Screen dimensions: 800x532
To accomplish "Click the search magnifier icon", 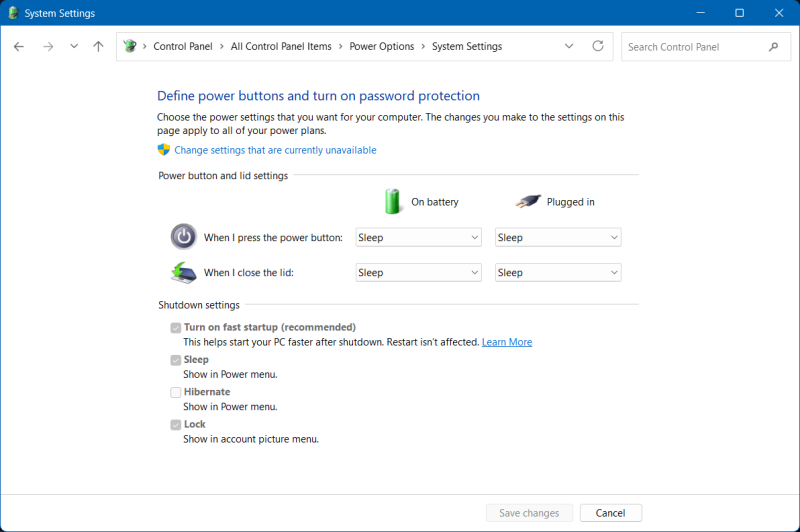I will (x=773, y=47).
